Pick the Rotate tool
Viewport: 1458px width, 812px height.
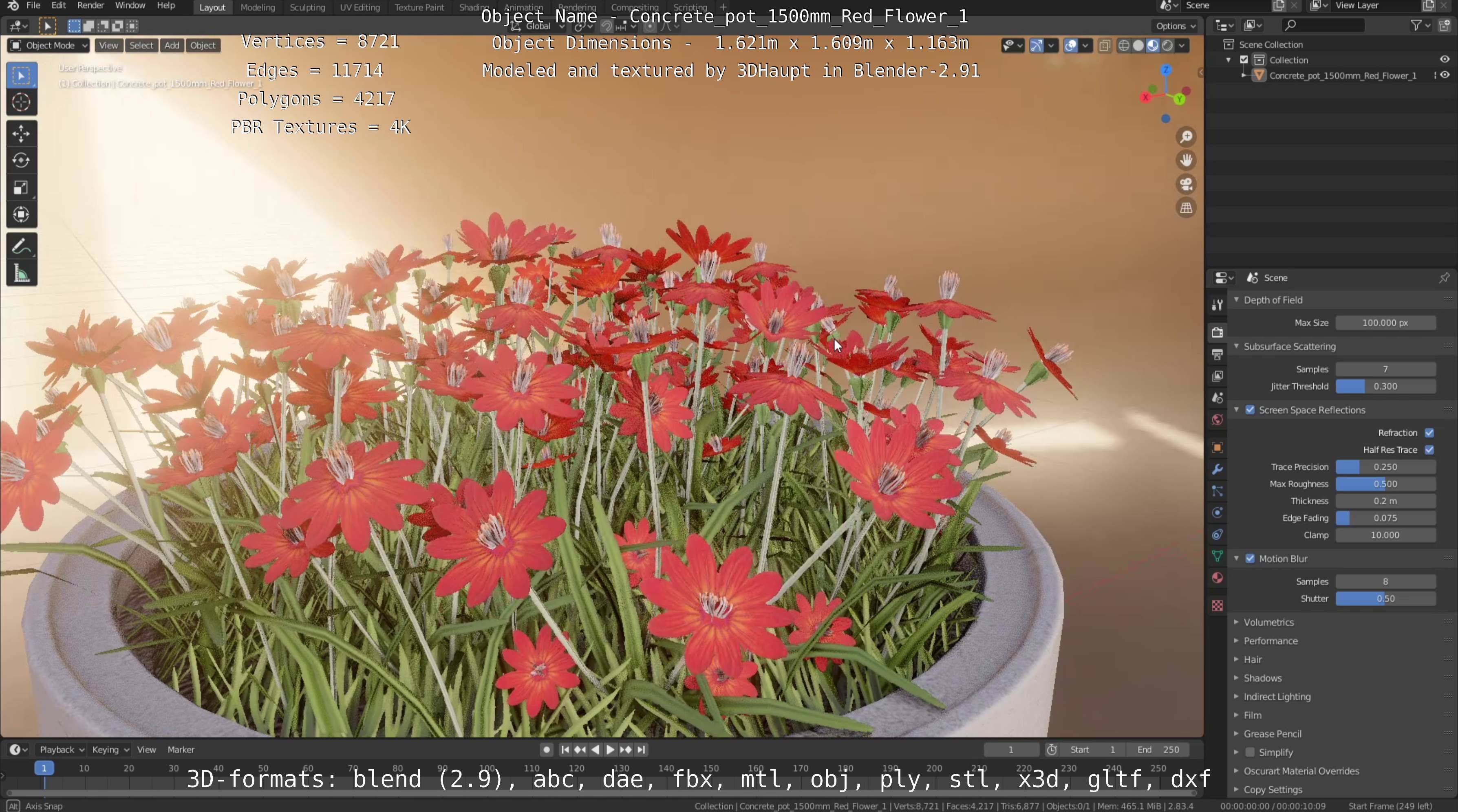tap(22, 161)
